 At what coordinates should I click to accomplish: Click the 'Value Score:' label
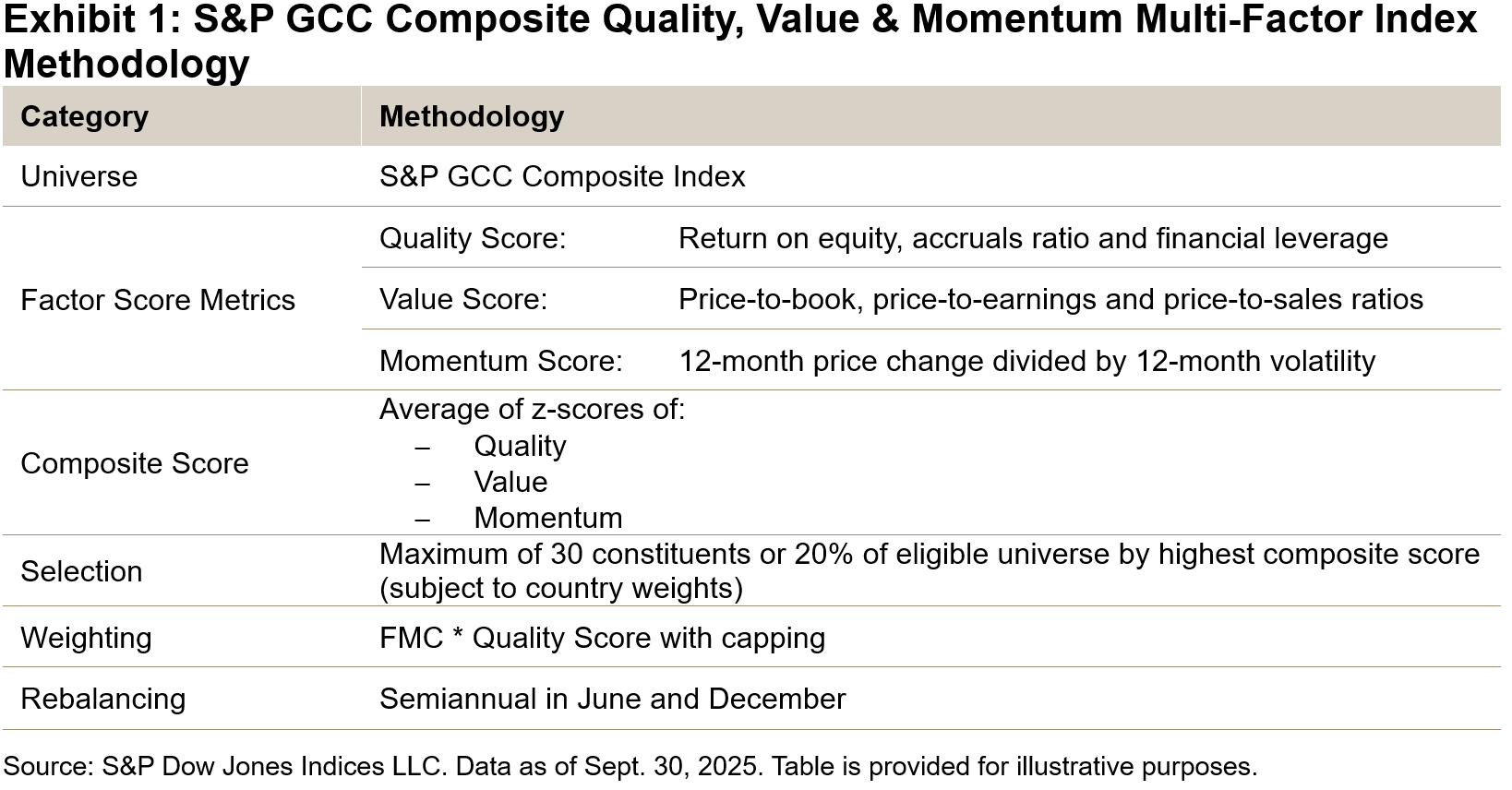(462, 299)
